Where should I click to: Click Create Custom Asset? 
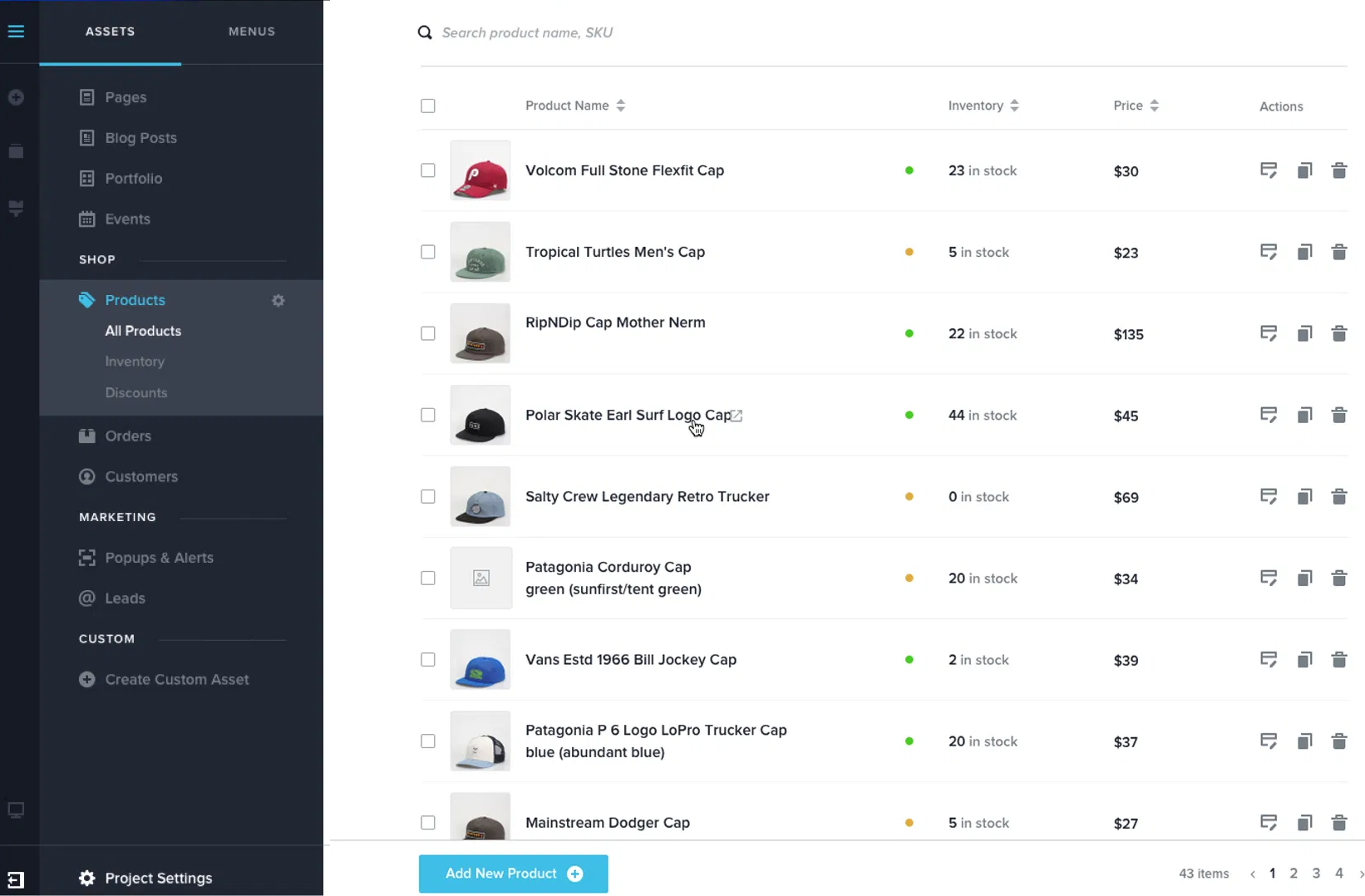tap(164, 679)
